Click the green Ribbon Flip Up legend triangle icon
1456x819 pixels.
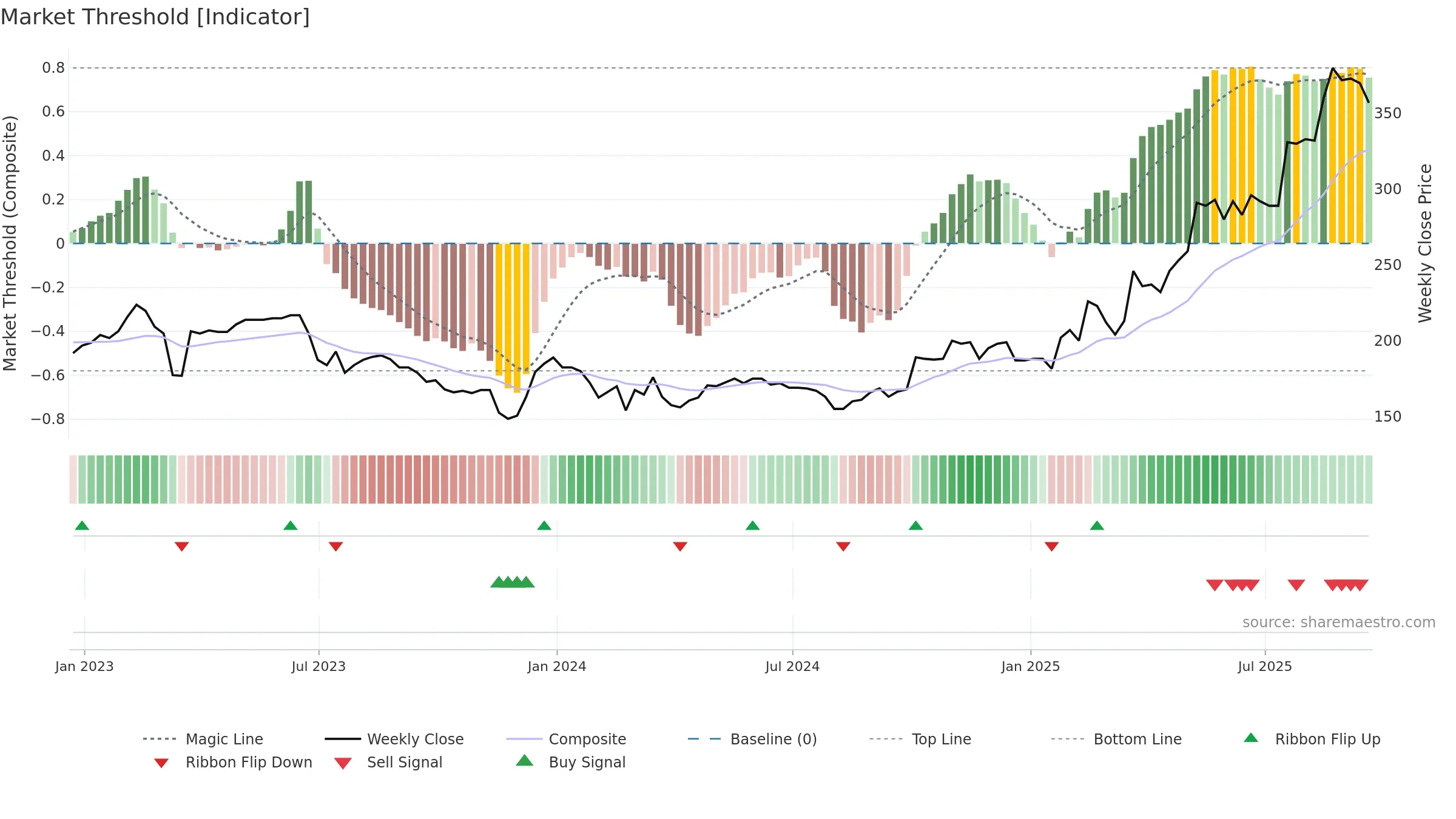coord(1251,738)
